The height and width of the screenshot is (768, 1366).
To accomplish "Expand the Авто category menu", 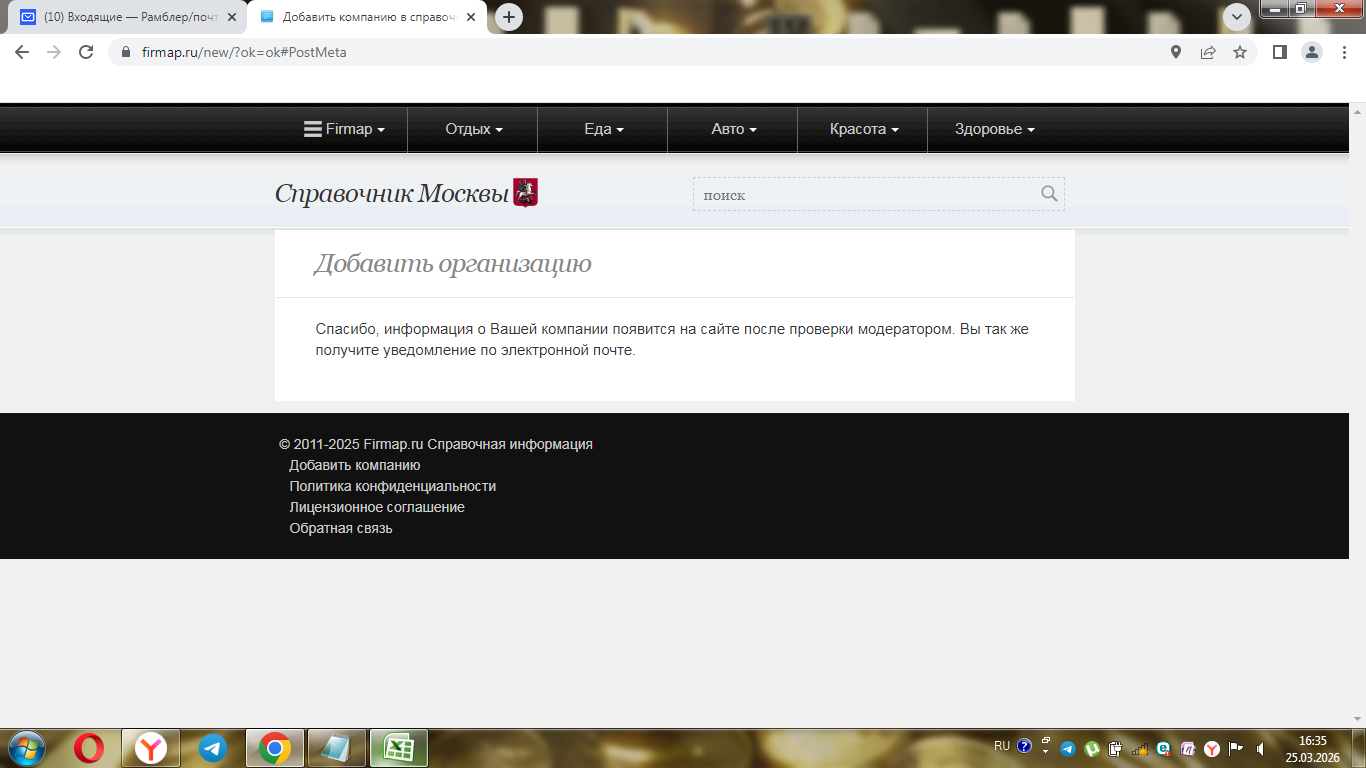I will pyautogui.click(x=734, y=129).
